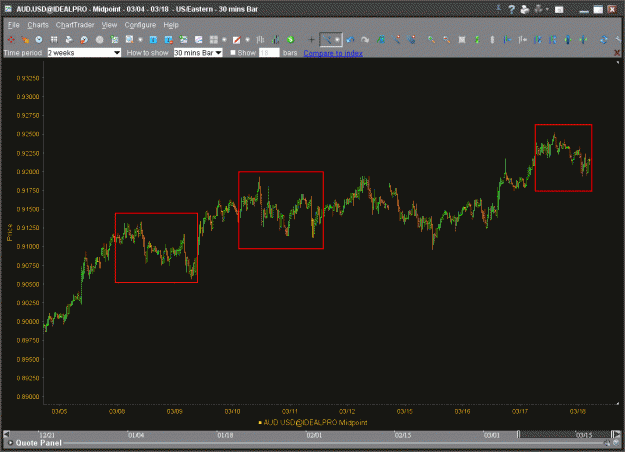Click the Compare to index link
This screenshot has height=452, width=625.
tap(333, 53)
